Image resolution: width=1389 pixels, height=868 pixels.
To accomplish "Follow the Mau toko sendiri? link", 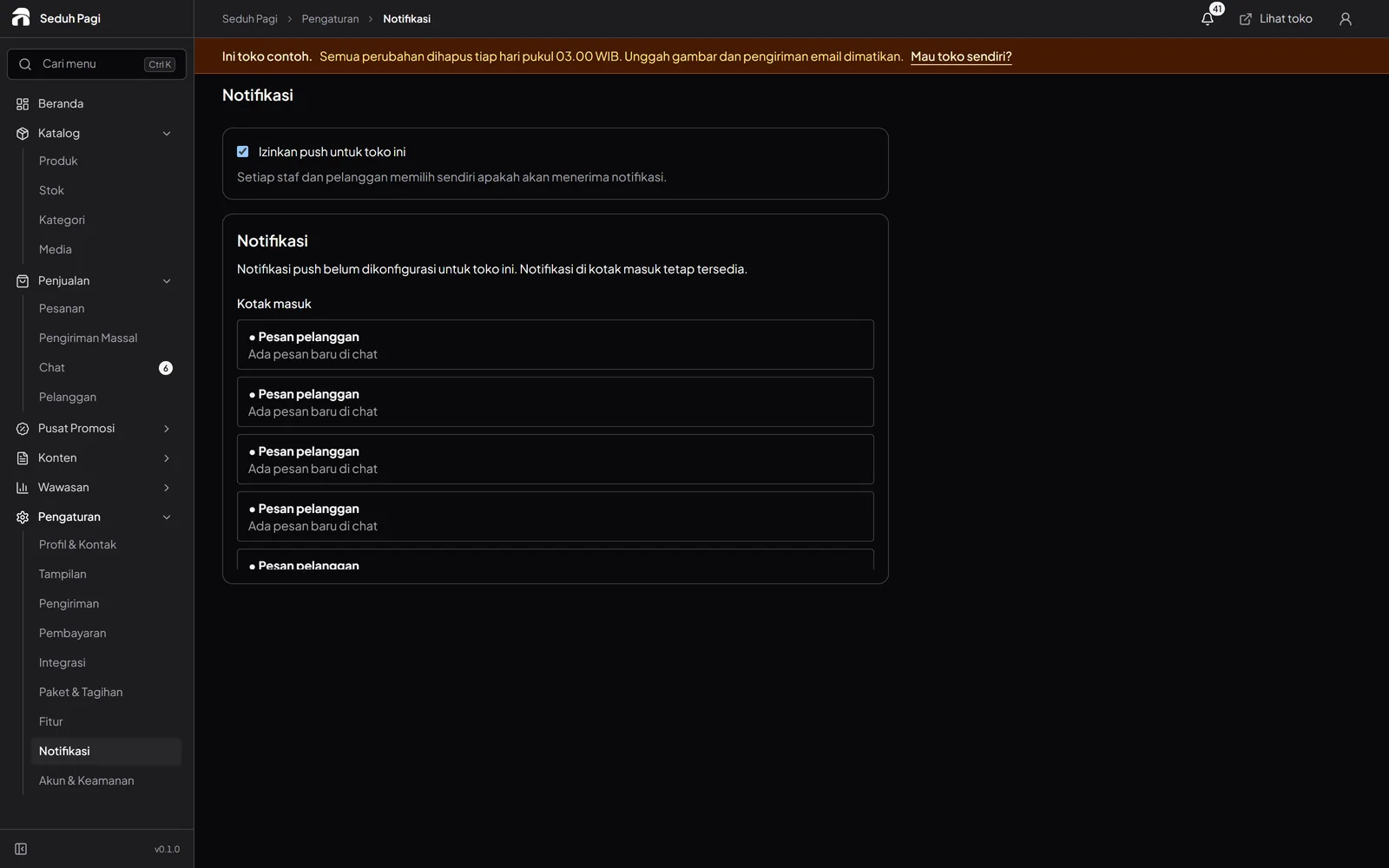I will pyautogui.click(x=961, y=56).
